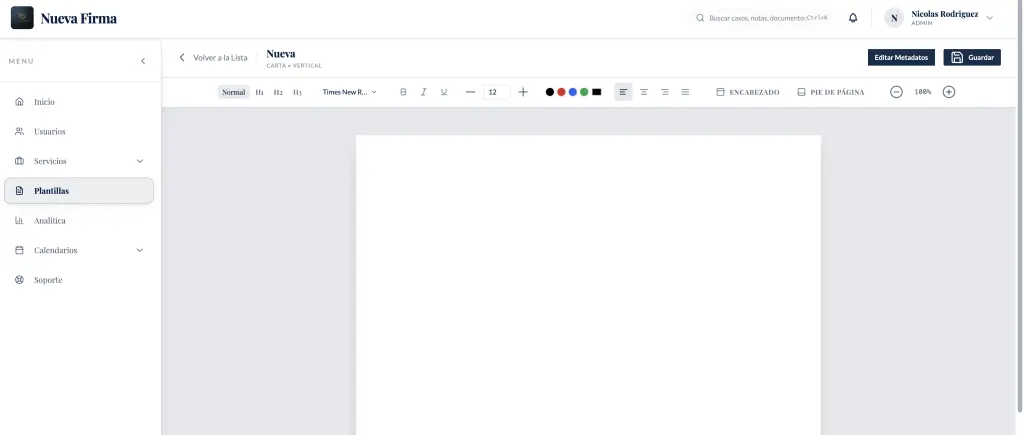Open Usuarios in the sidebar
Viewport: 1024px width, 435px height.
79,131
